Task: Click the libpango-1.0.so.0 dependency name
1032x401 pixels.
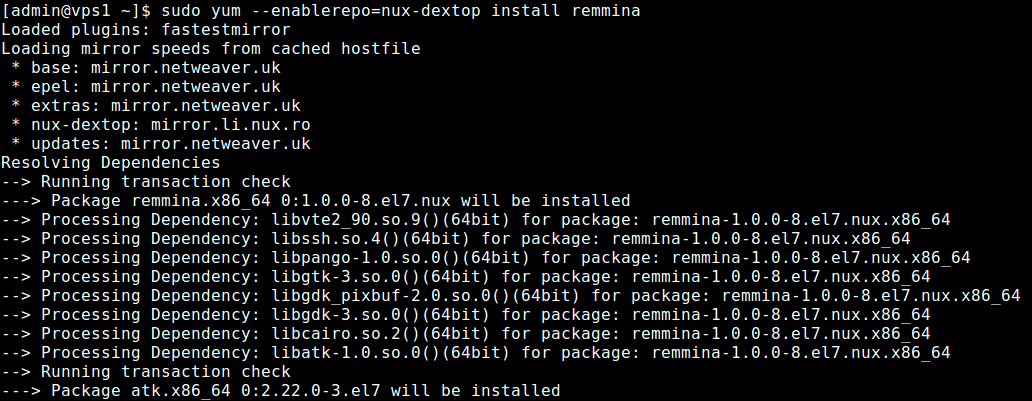Action: point(351,258)
